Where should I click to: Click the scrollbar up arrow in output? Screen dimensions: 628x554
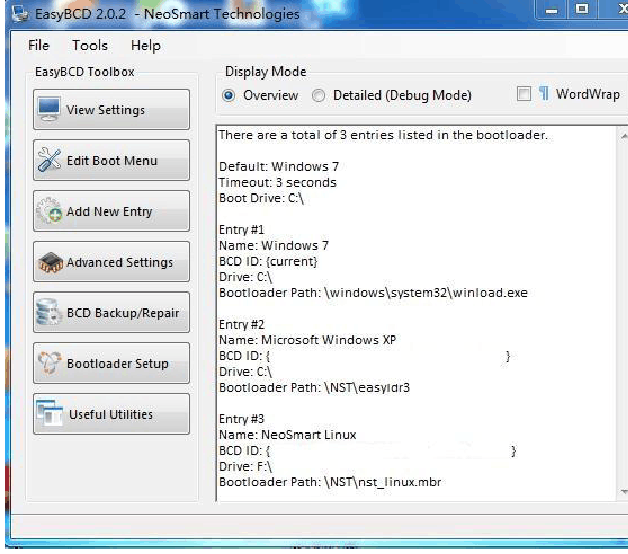pyautogui.click(x=623, y=137)
